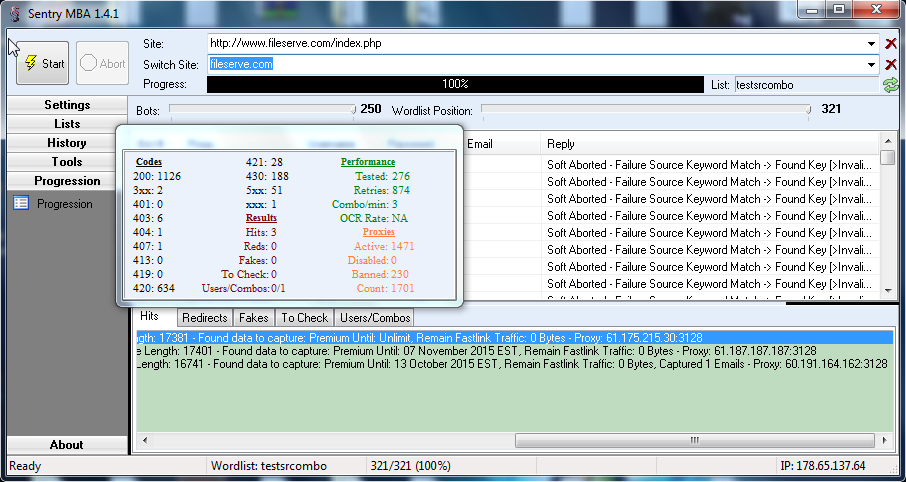Open the Site URL dropdown arrow

click(x=871, y=43)
